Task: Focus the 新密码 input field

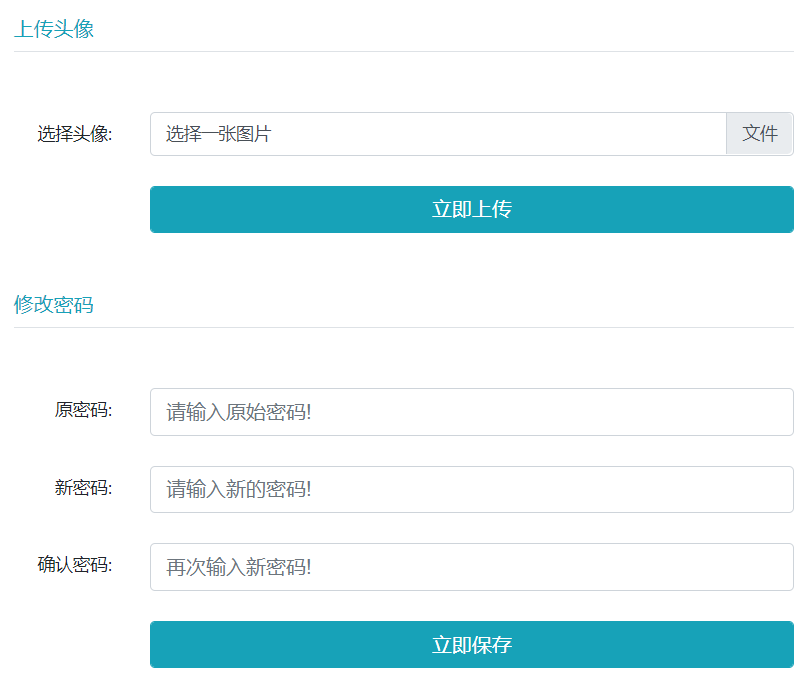Action: click(x=471, y=490)
